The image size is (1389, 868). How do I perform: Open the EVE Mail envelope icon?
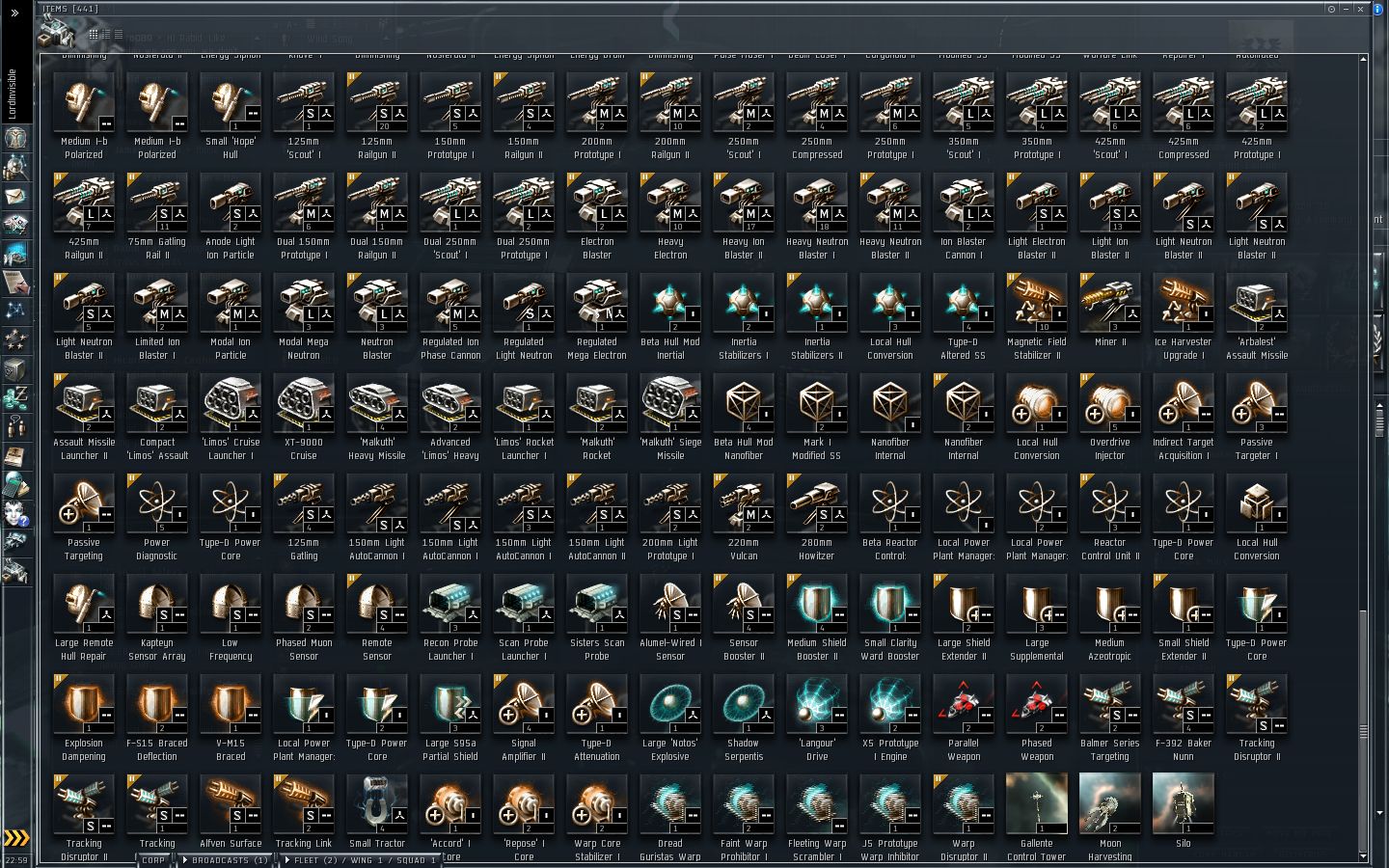tap(15, 196)
